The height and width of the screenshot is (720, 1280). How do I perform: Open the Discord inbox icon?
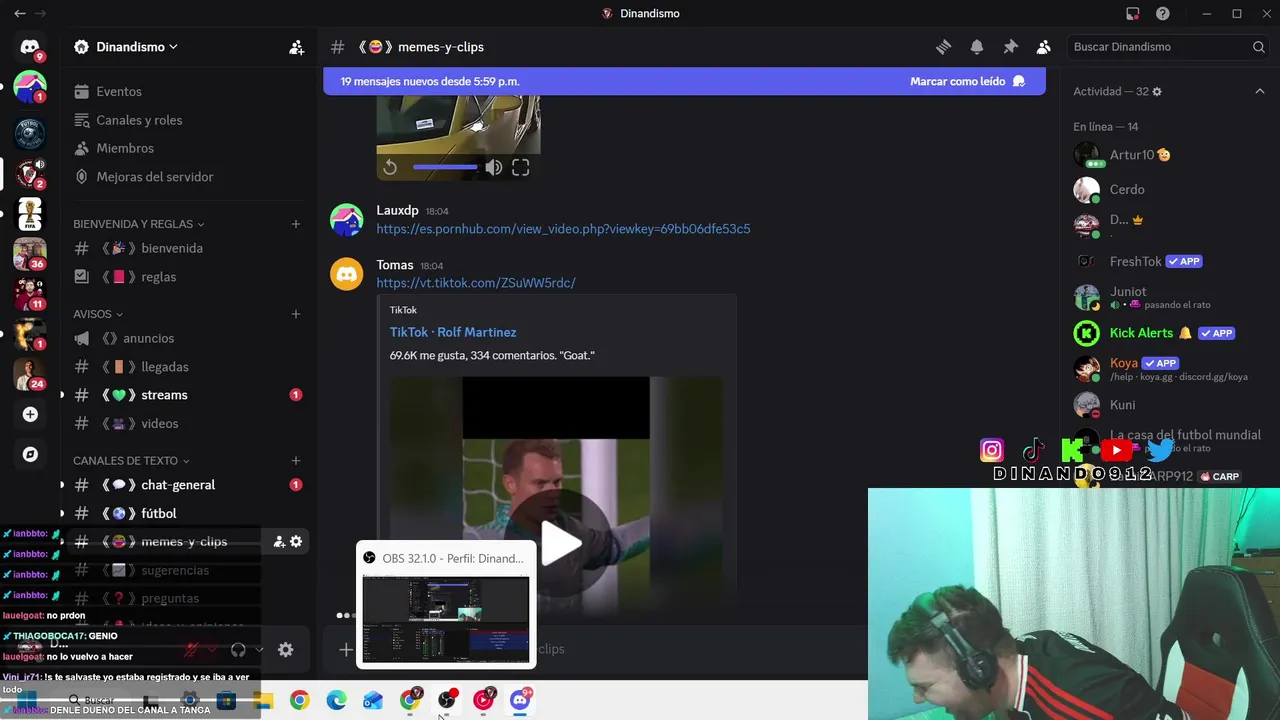1133,14
